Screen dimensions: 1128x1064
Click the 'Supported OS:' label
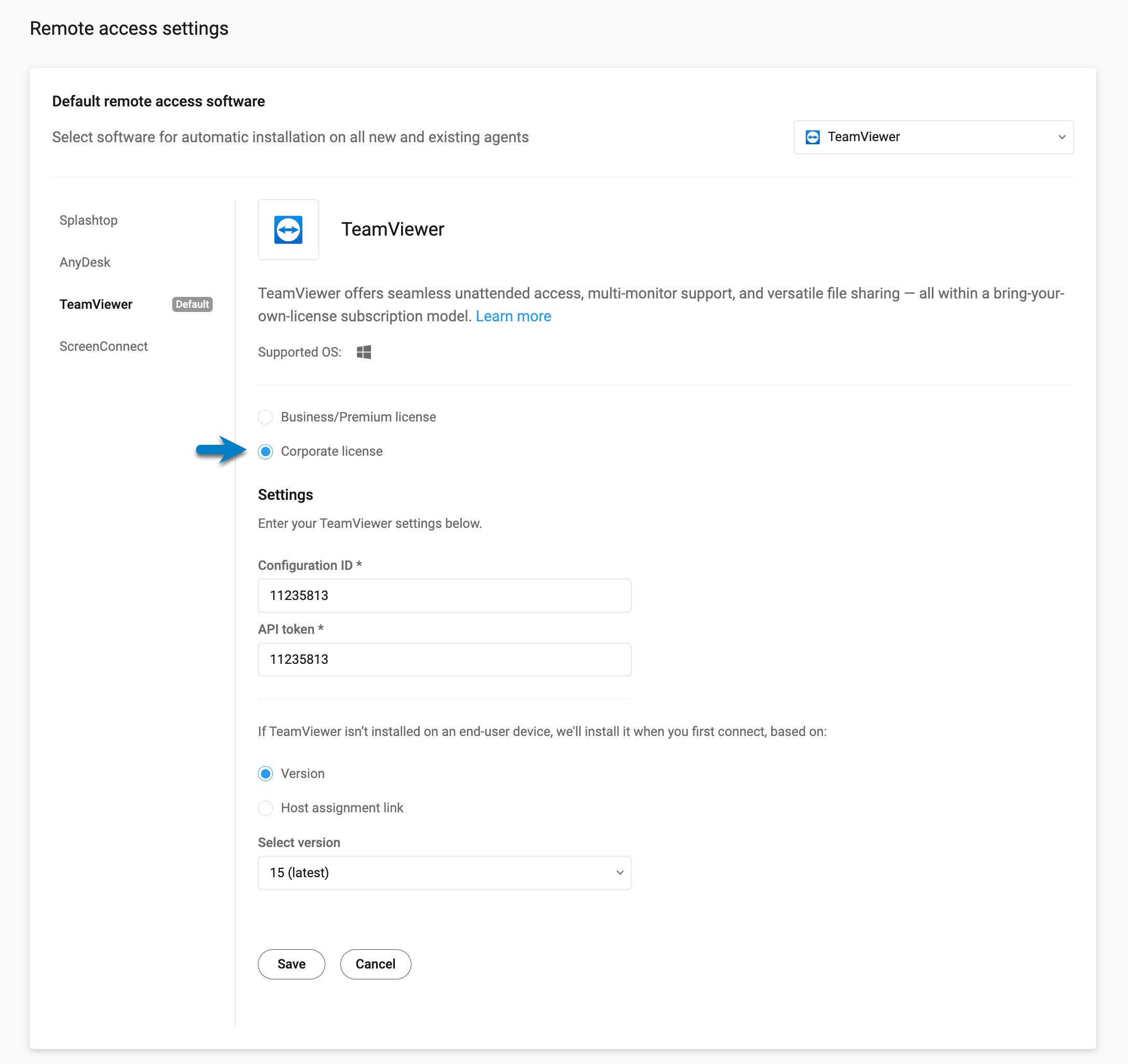point(299,352)
